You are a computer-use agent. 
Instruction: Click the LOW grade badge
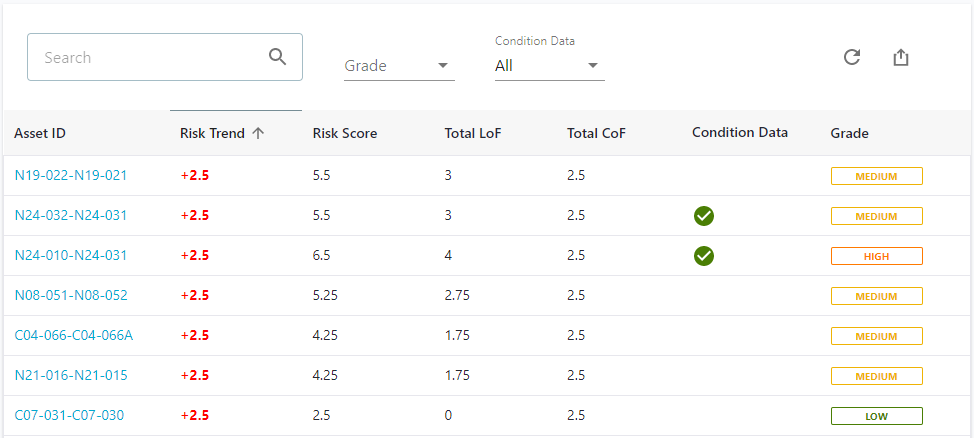click(876, 416)
